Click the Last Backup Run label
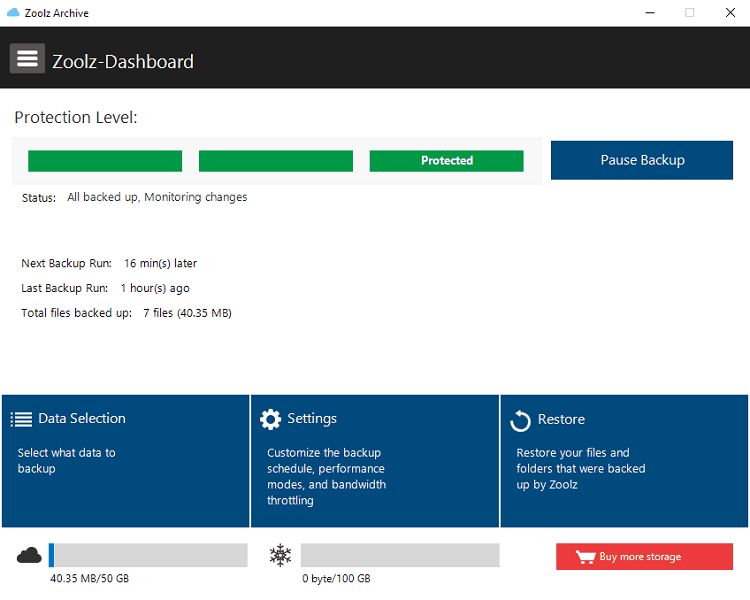The image size is (750, 600). tap(65, 289)
